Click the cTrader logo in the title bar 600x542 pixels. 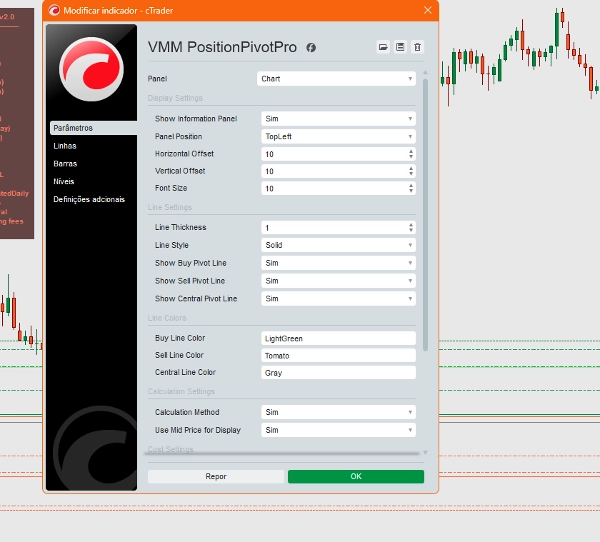[54, 10]
